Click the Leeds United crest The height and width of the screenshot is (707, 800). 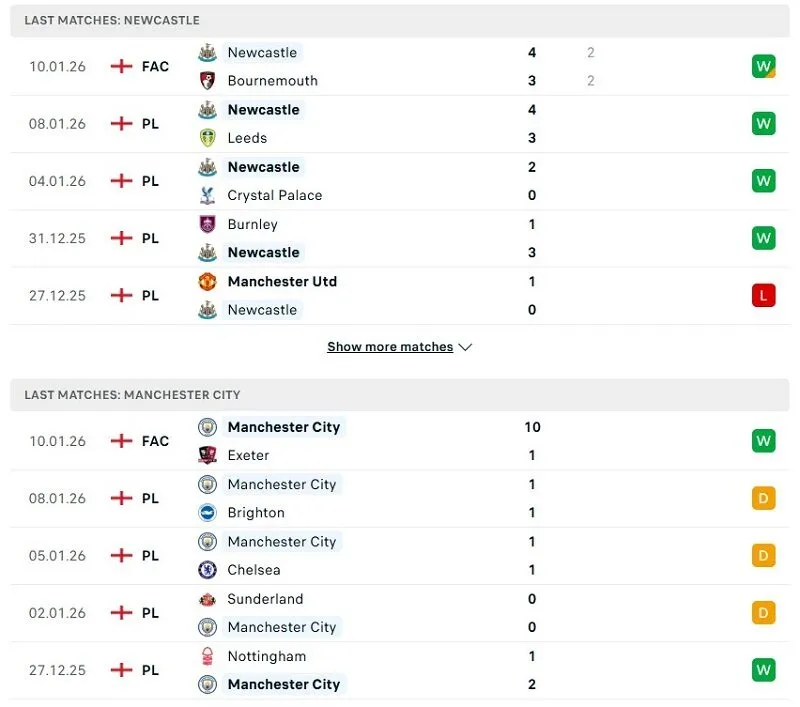pyautogui.click(x=207, y=138)
